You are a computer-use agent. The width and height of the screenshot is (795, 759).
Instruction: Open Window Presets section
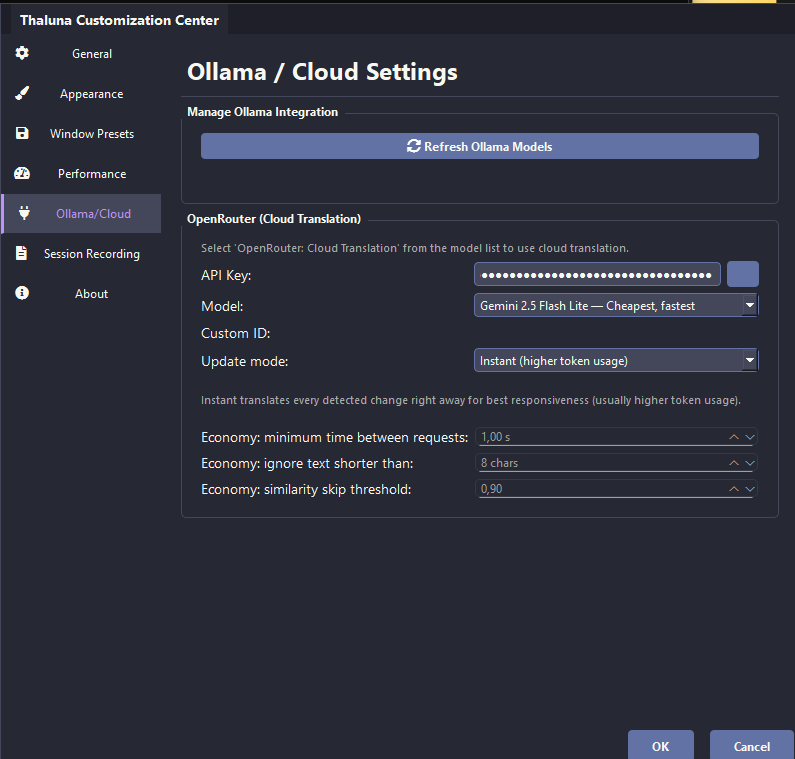pyautogui.click(x=81, y=133)
